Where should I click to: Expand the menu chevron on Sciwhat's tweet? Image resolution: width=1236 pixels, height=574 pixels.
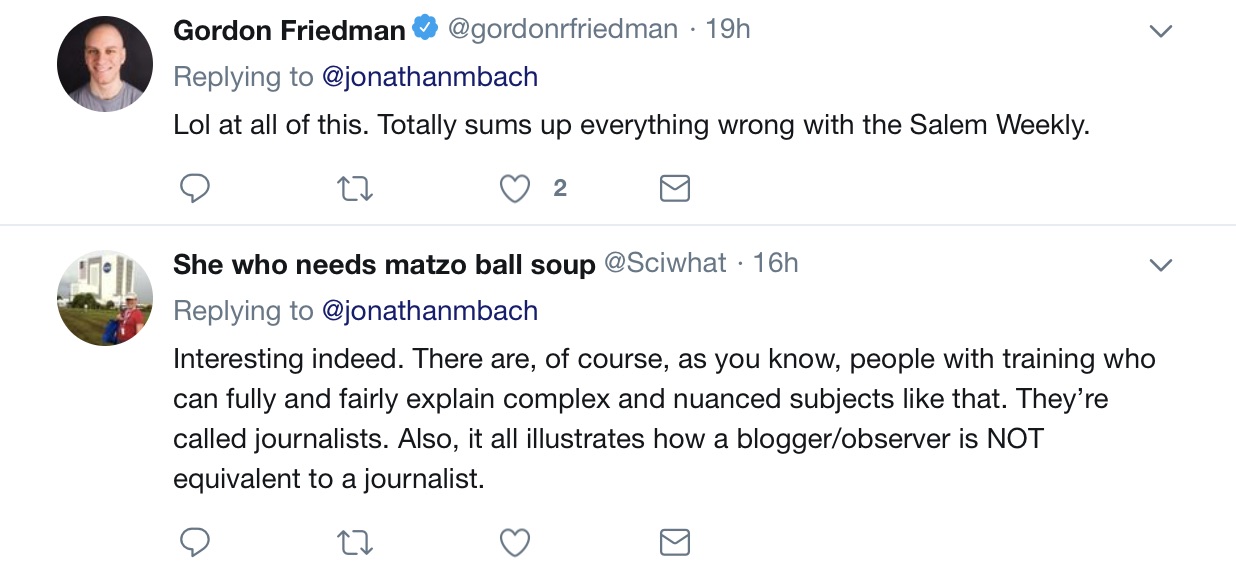(x=1160, y=265)
